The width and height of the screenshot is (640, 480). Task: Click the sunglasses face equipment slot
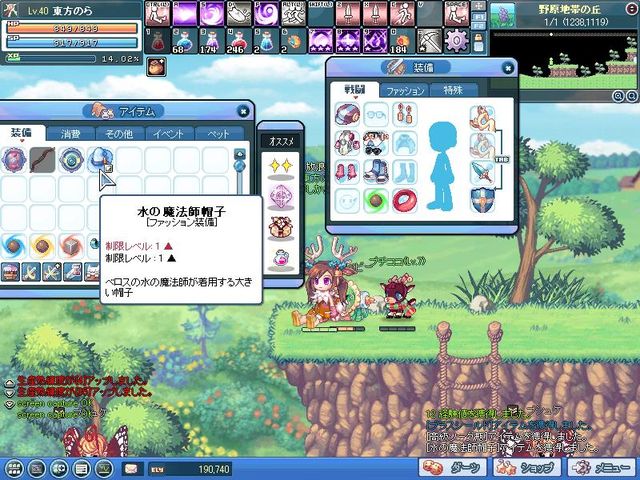pyautogui.click(x=376, y=143)
